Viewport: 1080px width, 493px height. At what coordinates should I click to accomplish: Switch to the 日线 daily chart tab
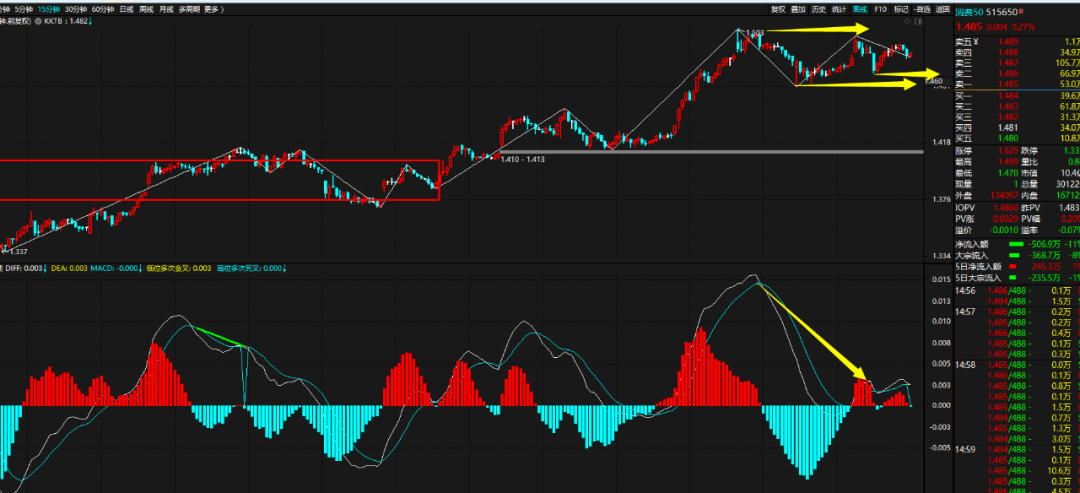click(x=127, y=10)
